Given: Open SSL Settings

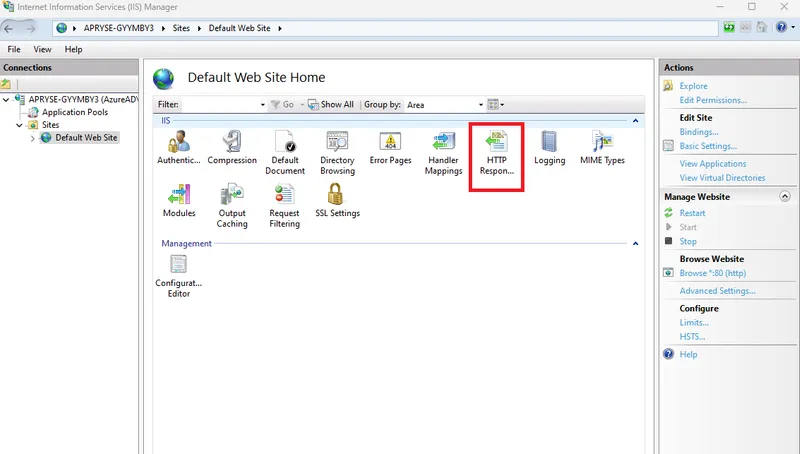Looking at the screenshot, I should [337, 200].
